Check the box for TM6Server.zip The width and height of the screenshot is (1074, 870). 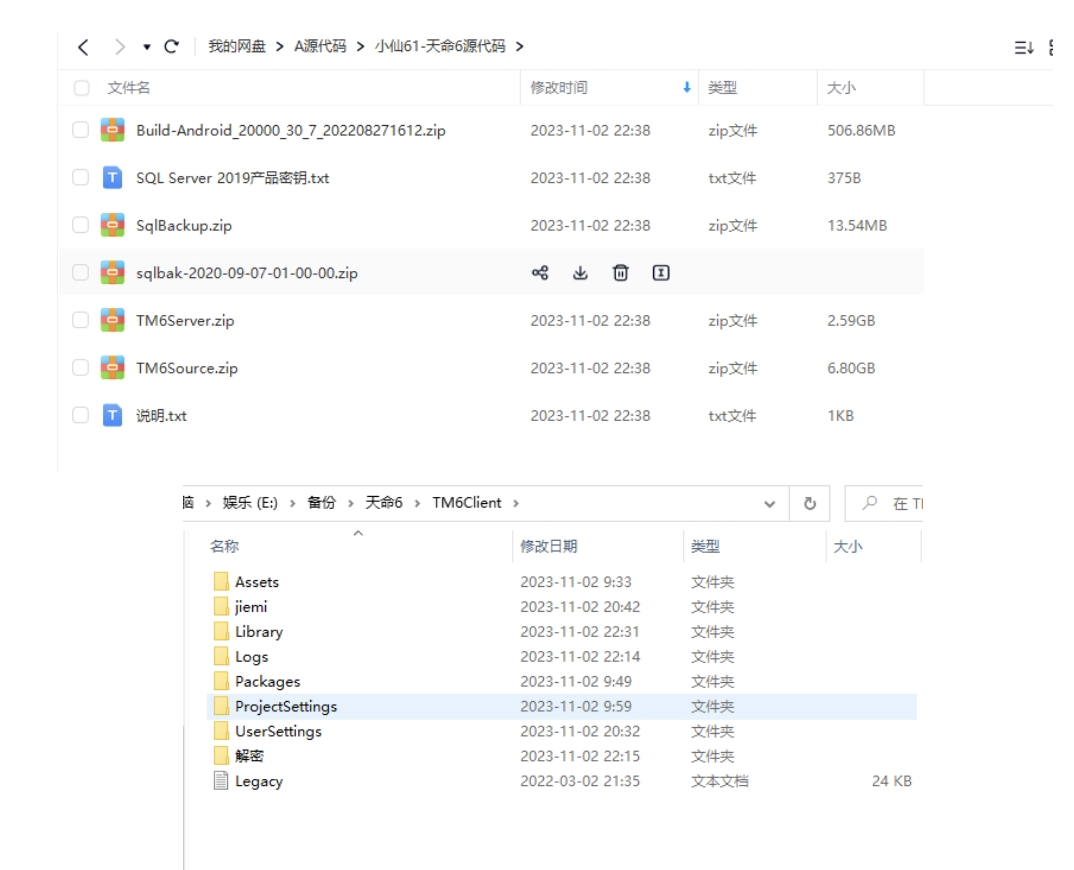click(x=81, y=320)
